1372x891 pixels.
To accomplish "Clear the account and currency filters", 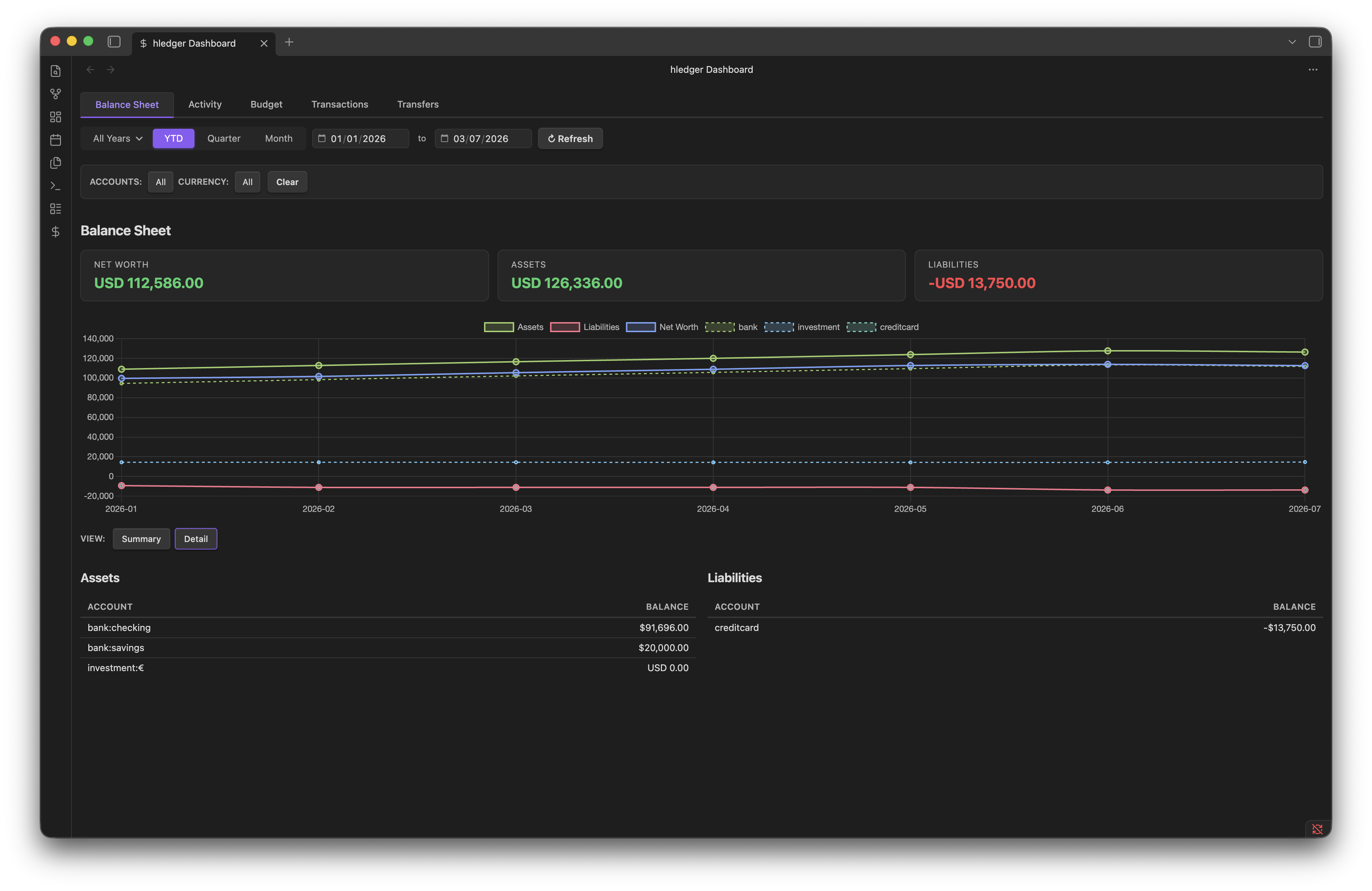I will pos(287,181).
